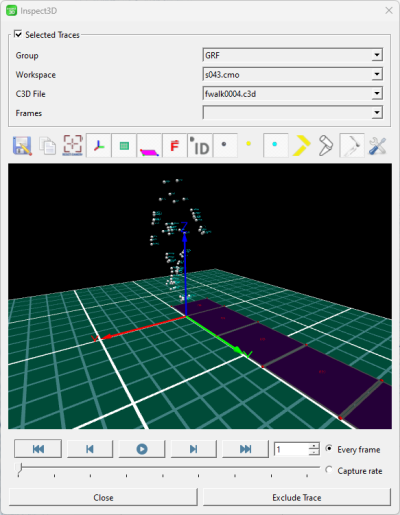Toggle the green floor grid icon
Viewport: 400px width, 515px height.
(x=124, y=145)
